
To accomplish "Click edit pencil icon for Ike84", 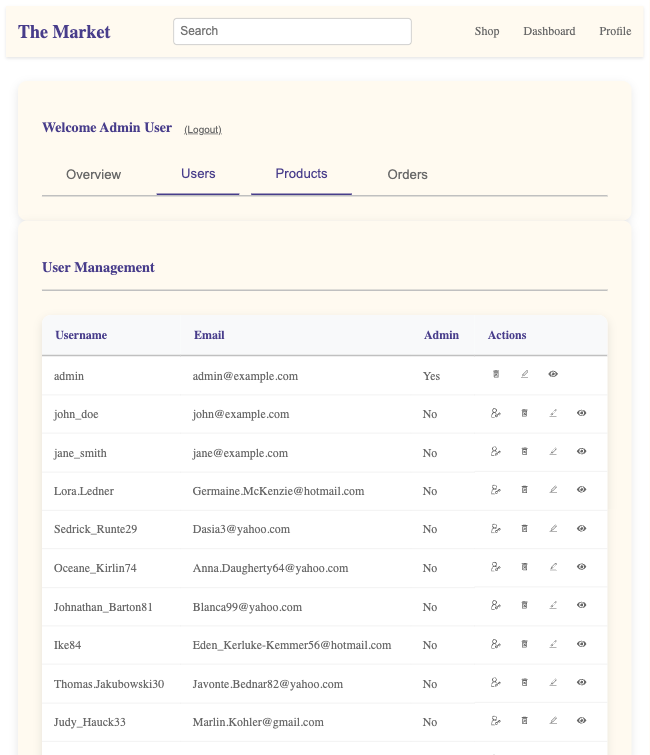I will click(553, 644).
